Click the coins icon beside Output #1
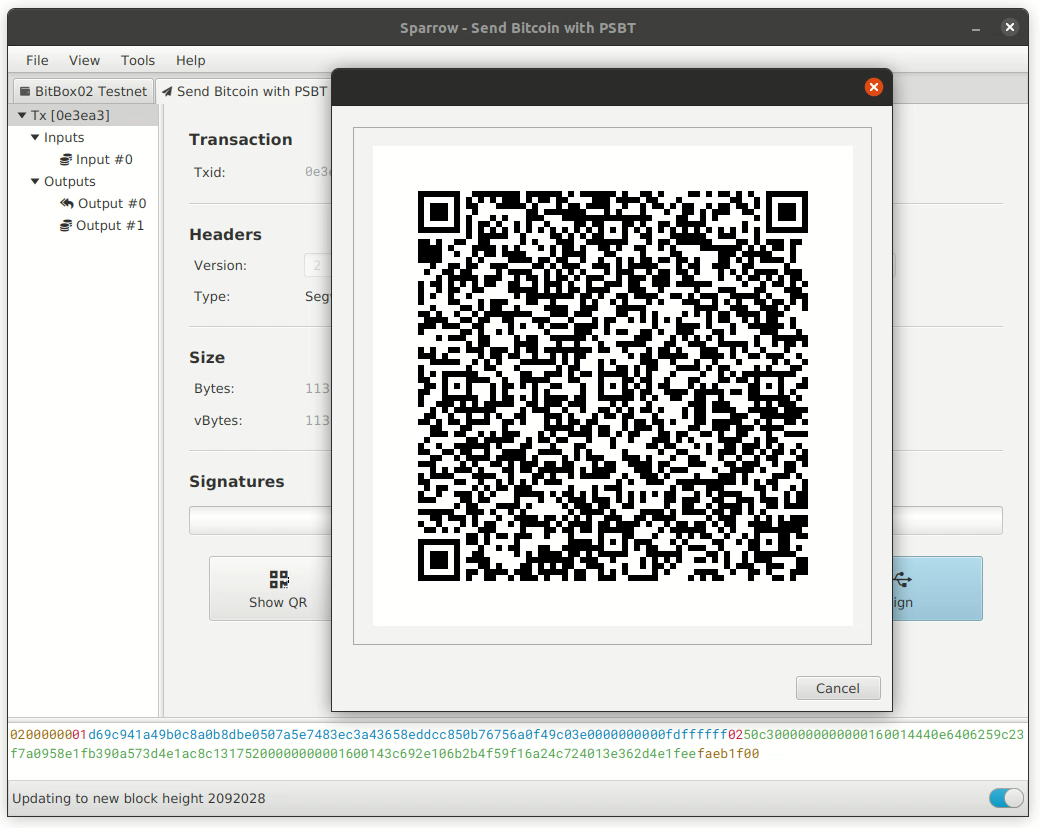Screen dimensions: 1040x828 tap(66, 226)
